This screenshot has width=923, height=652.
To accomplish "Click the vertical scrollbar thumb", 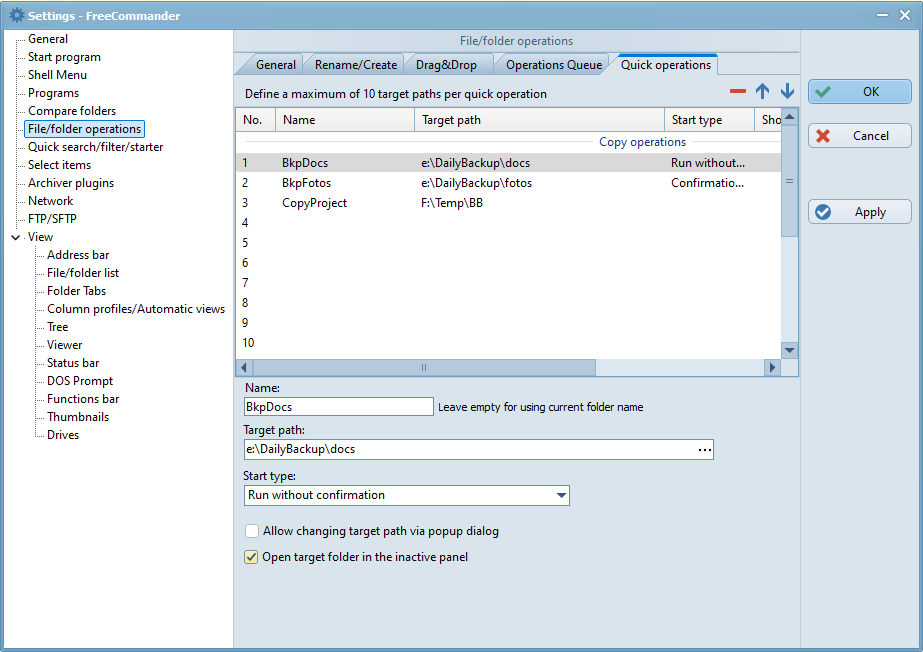I will click(x=789, y=181).
